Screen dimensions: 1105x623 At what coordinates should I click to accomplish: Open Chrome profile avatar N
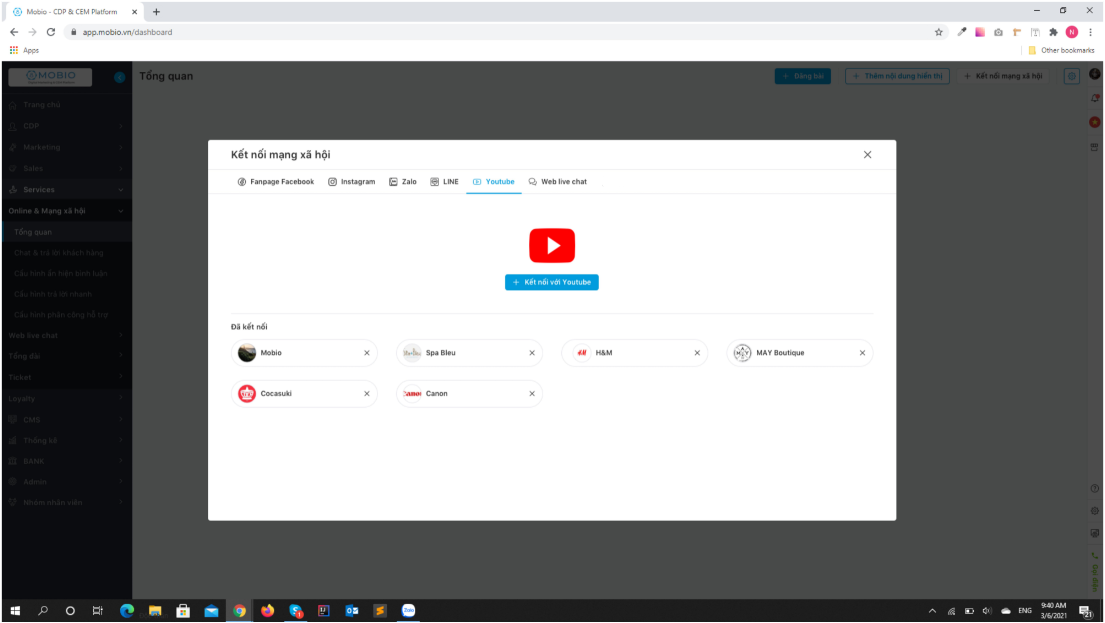tap(1072, 32)
